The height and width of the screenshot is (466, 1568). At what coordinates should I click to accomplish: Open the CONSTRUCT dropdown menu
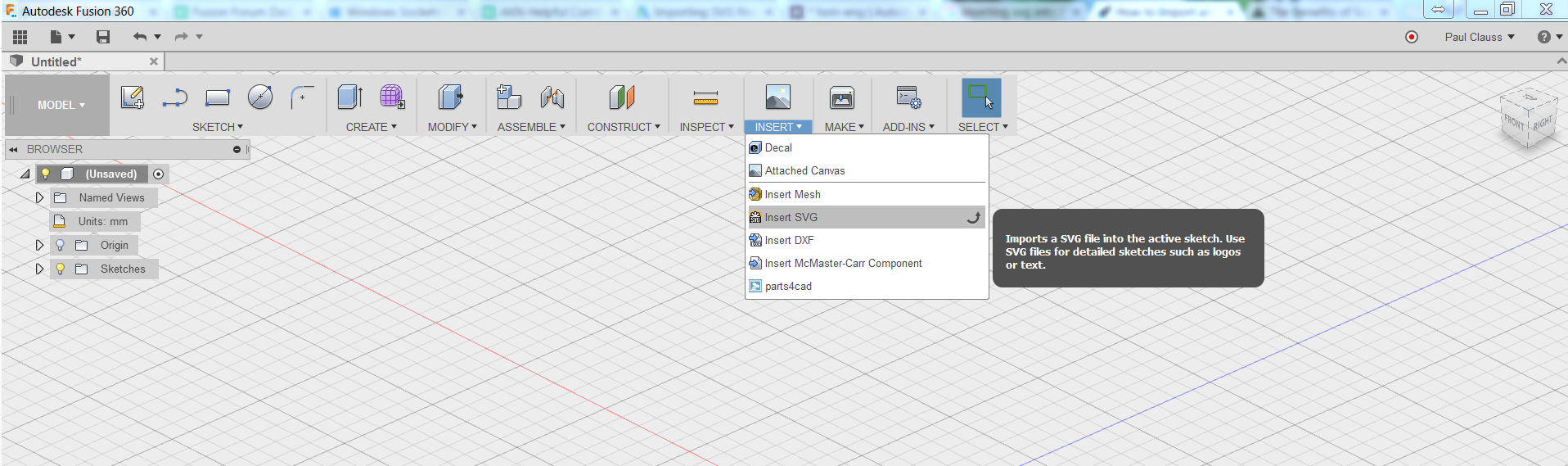(624, 127)
